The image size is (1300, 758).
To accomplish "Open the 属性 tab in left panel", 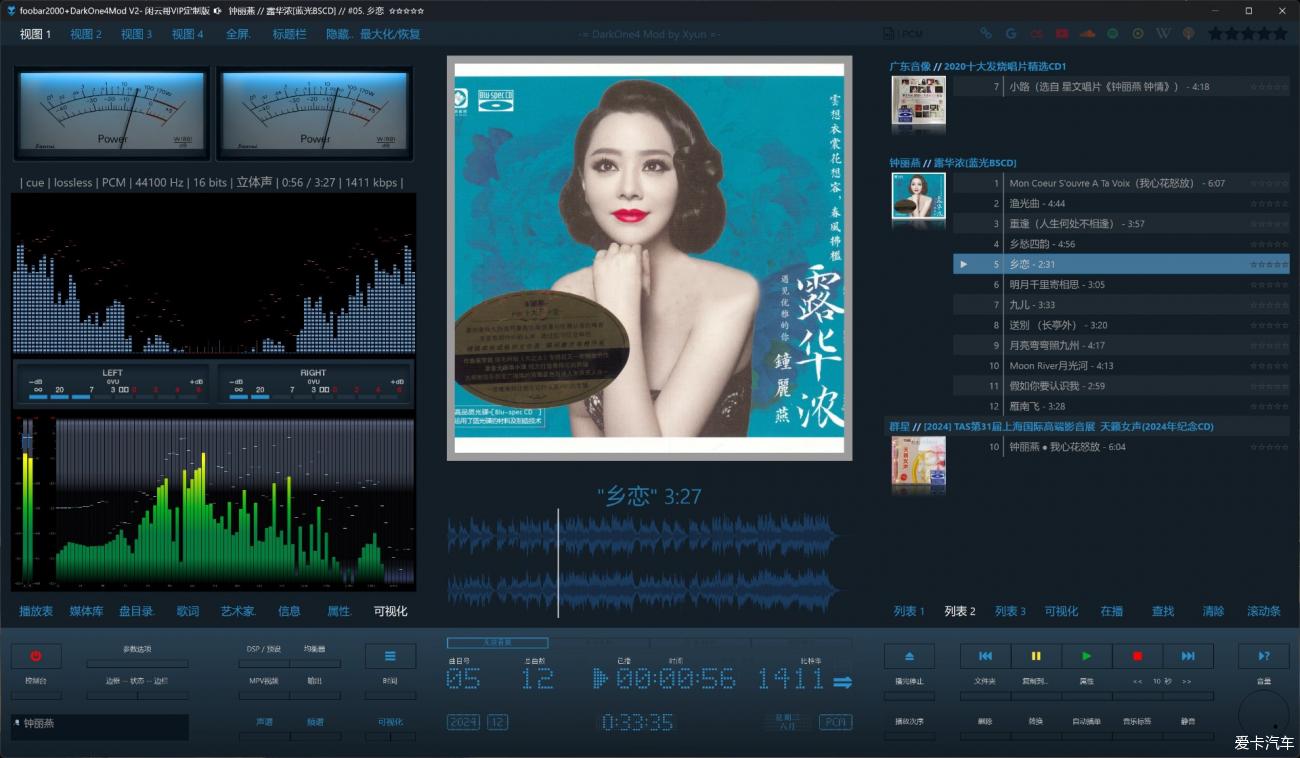I will click(x=339, y=611).
